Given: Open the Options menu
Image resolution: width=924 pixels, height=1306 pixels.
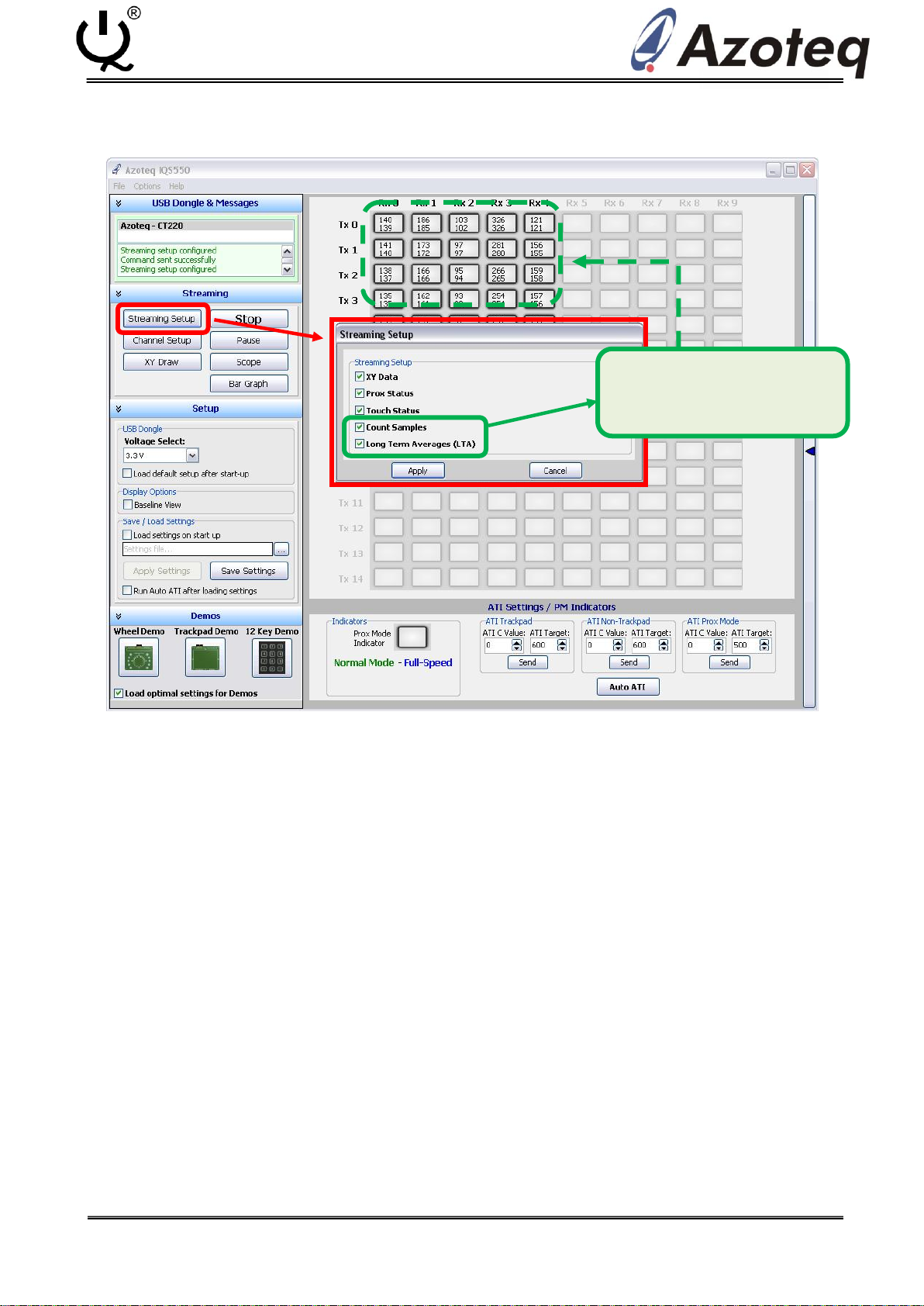Looking at the screenshot, I should coord(147,186).
